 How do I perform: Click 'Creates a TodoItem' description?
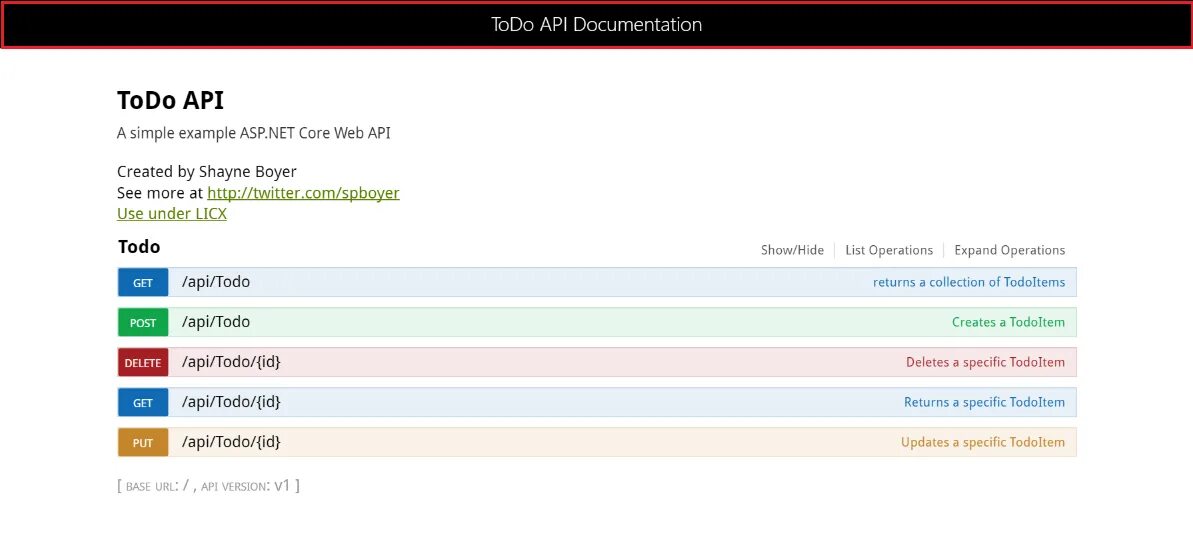1008,323
